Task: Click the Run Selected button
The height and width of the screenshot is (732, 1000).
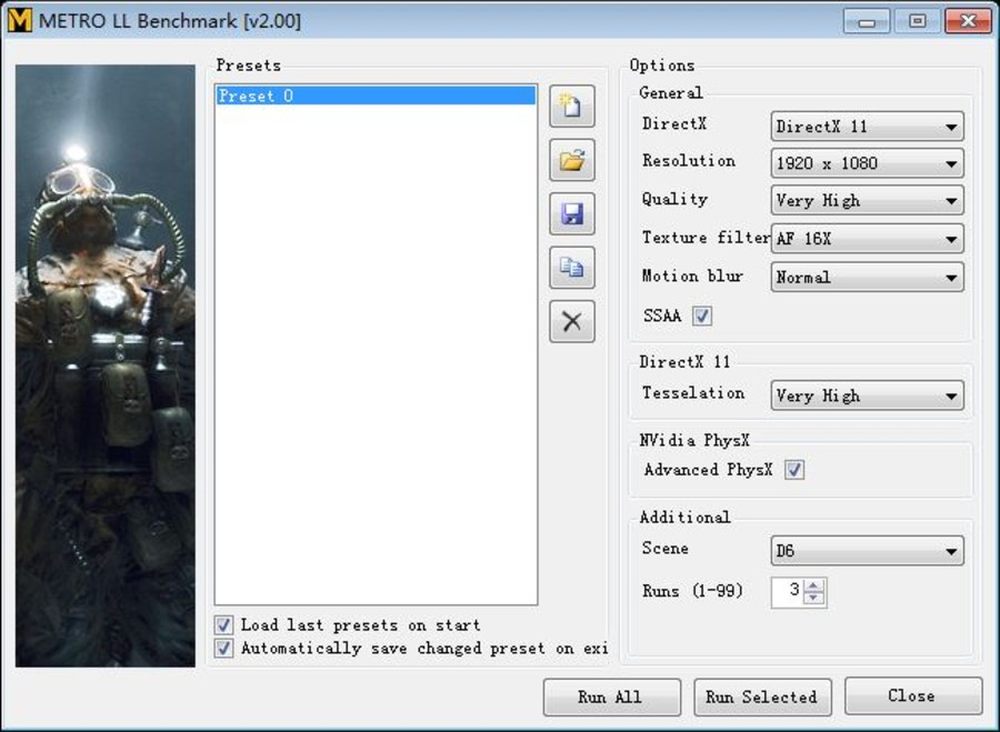Action: tap(762, 697)
